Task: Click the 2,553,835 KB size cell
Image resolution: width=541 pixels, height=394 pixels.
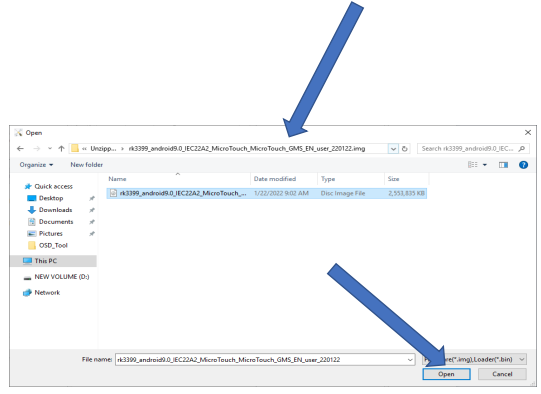Action: 406,194
